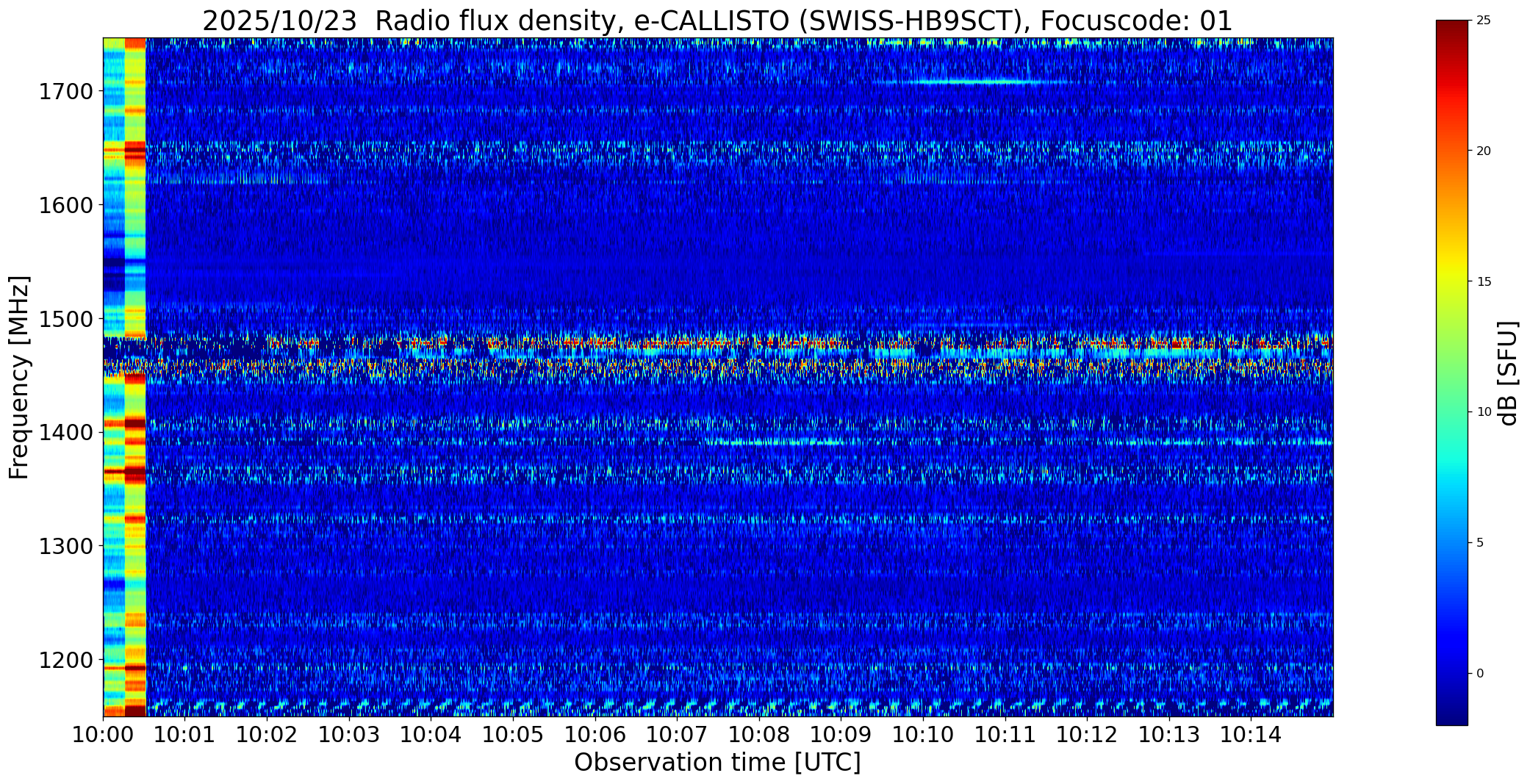Click the 'dB [SFU]' colorbar label
Image resolution: width=1530 pixels, height=784 pixels.
coord(1508,373)
